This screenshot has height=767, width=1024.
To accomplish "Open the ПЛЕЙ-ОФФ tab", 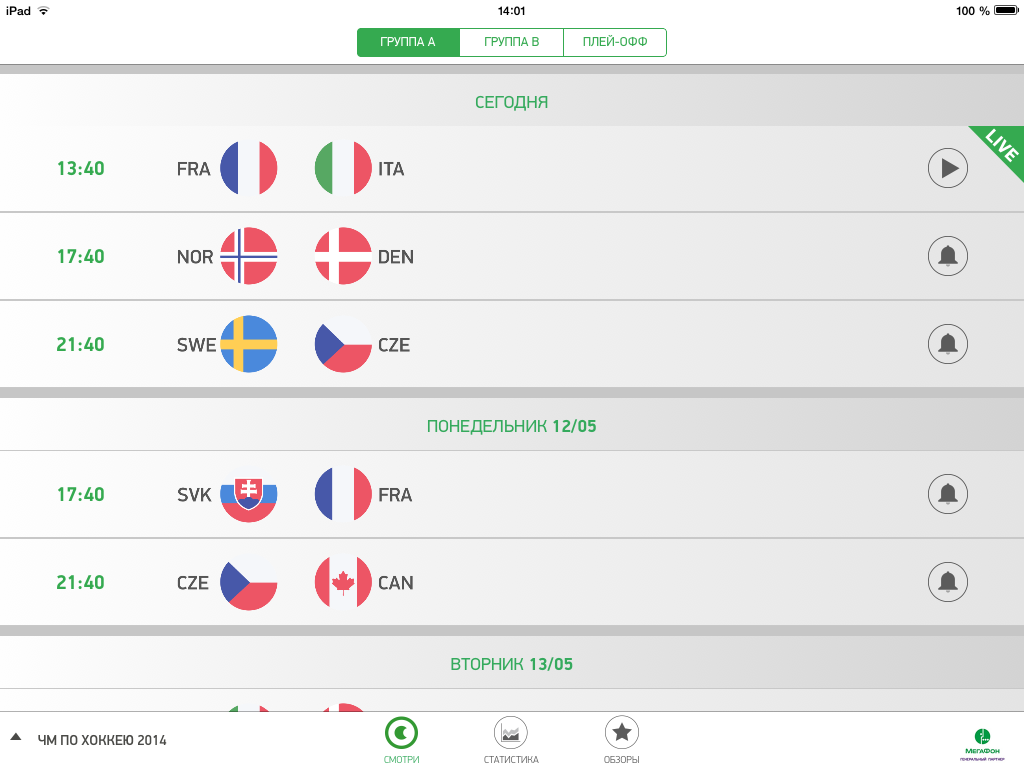I will pos(615,42).
